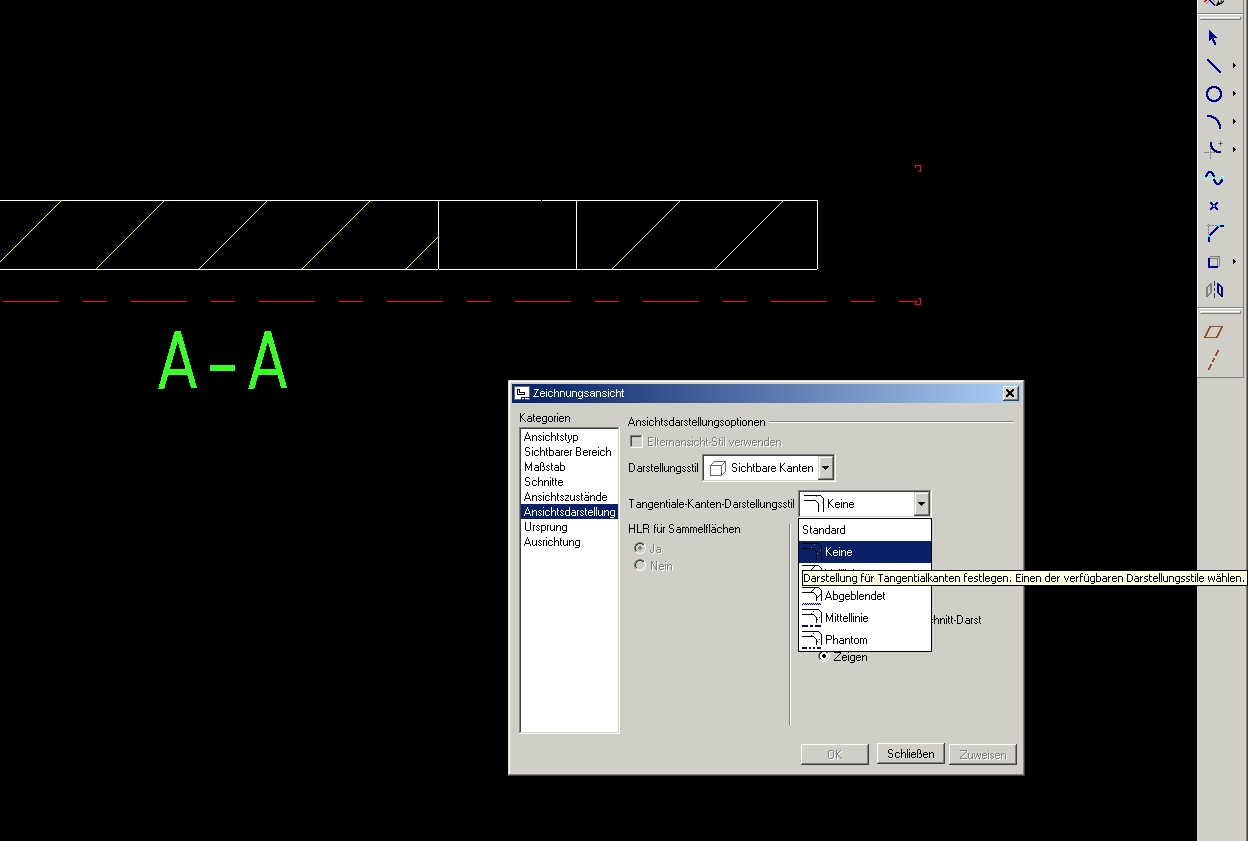Select the Sichtbarer Bereich category
The image size is (1248, 841).
tap(567, 452)
